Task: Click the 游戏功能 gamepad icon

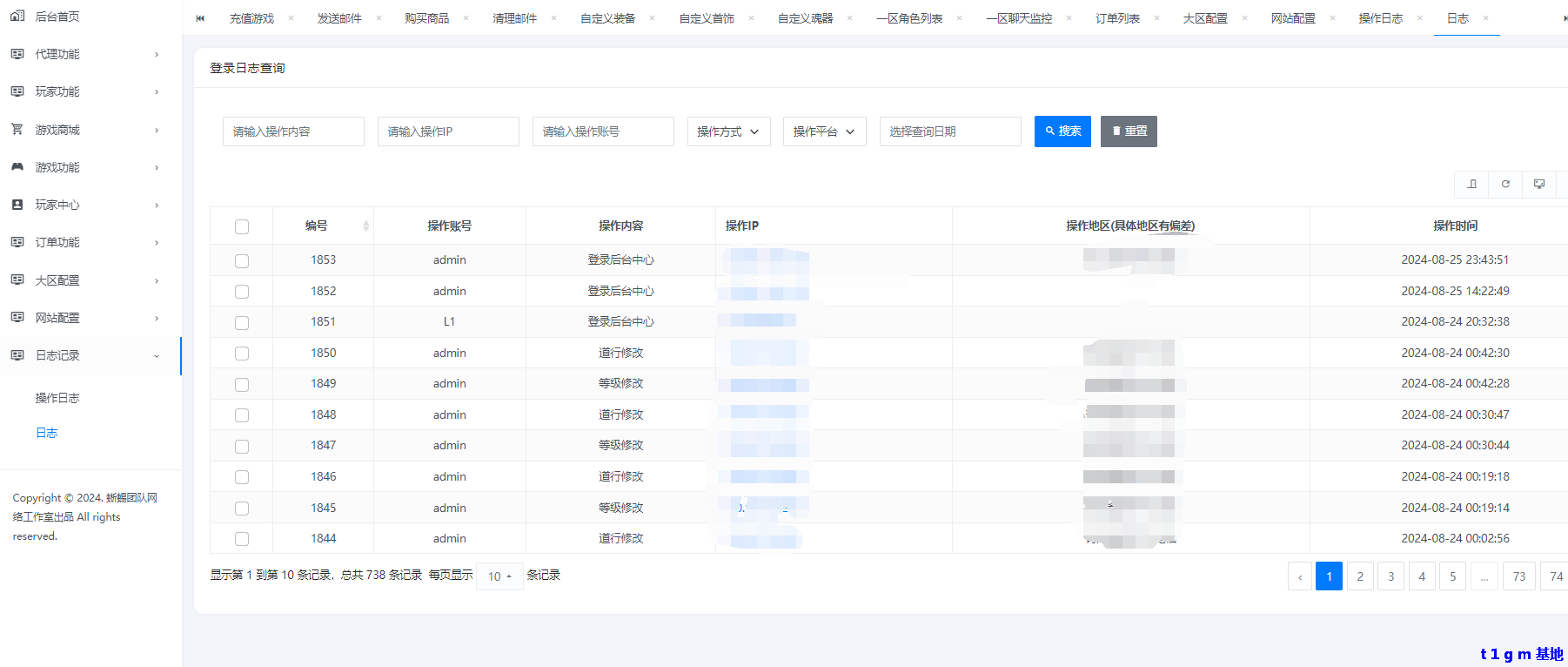Action: pyautogui.click(x=17, y=167)
